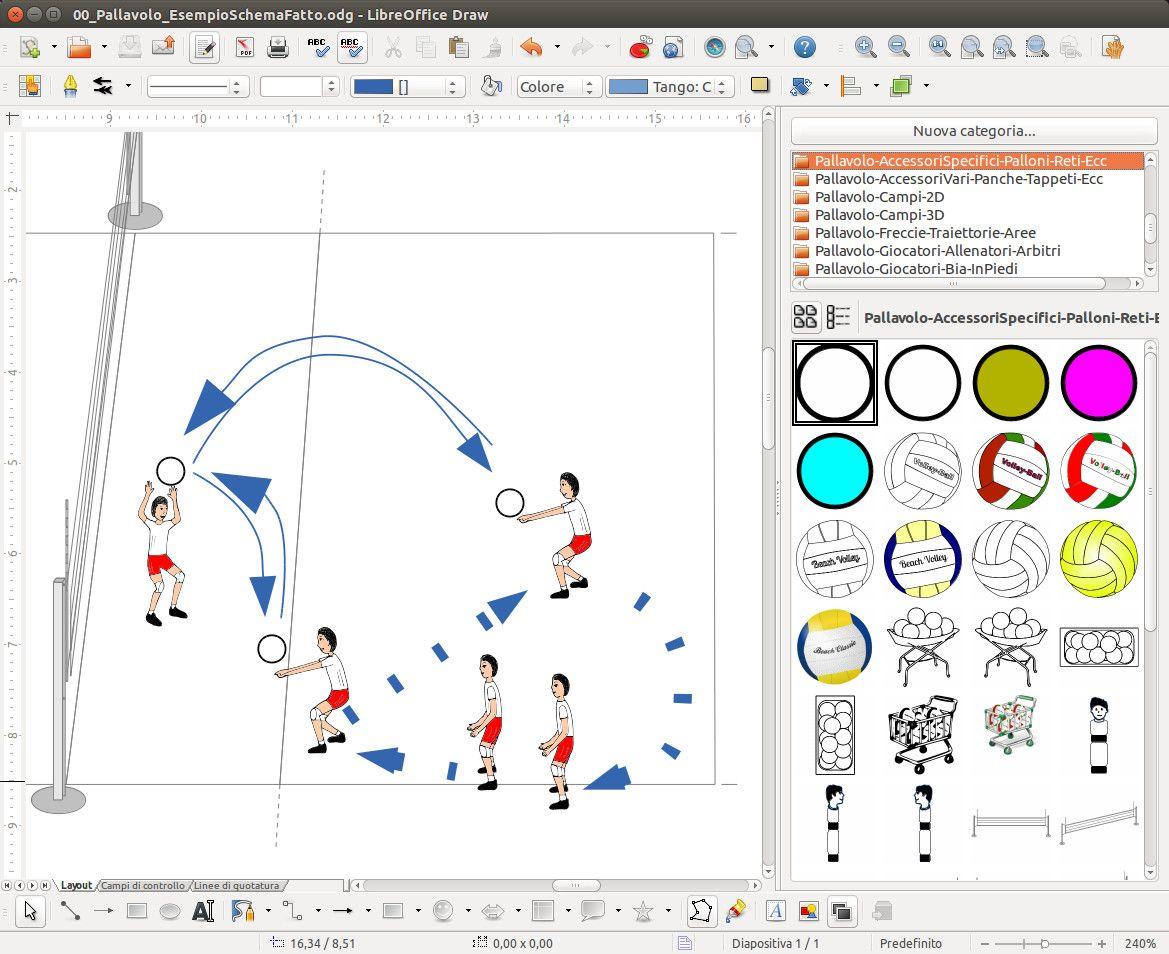Toggle Edit Points mode
1169x954 pixels.
coord(702,911)
